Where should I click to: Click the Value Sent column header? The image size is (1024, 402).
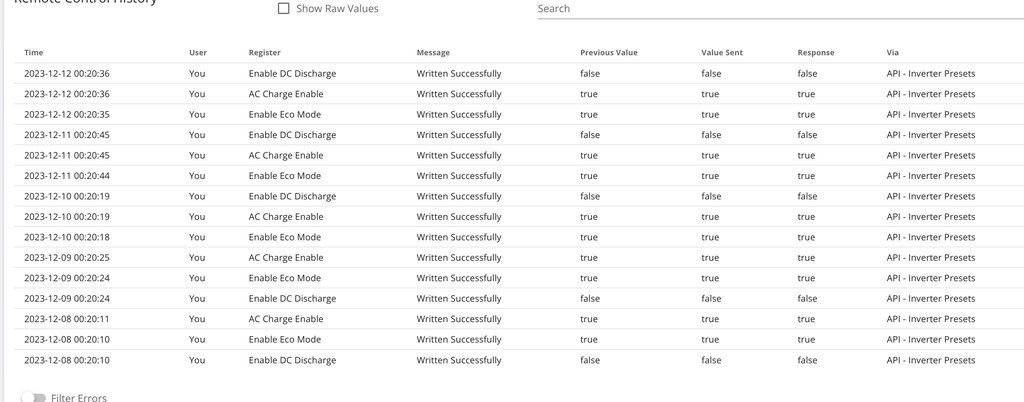[x=722, y=52]
